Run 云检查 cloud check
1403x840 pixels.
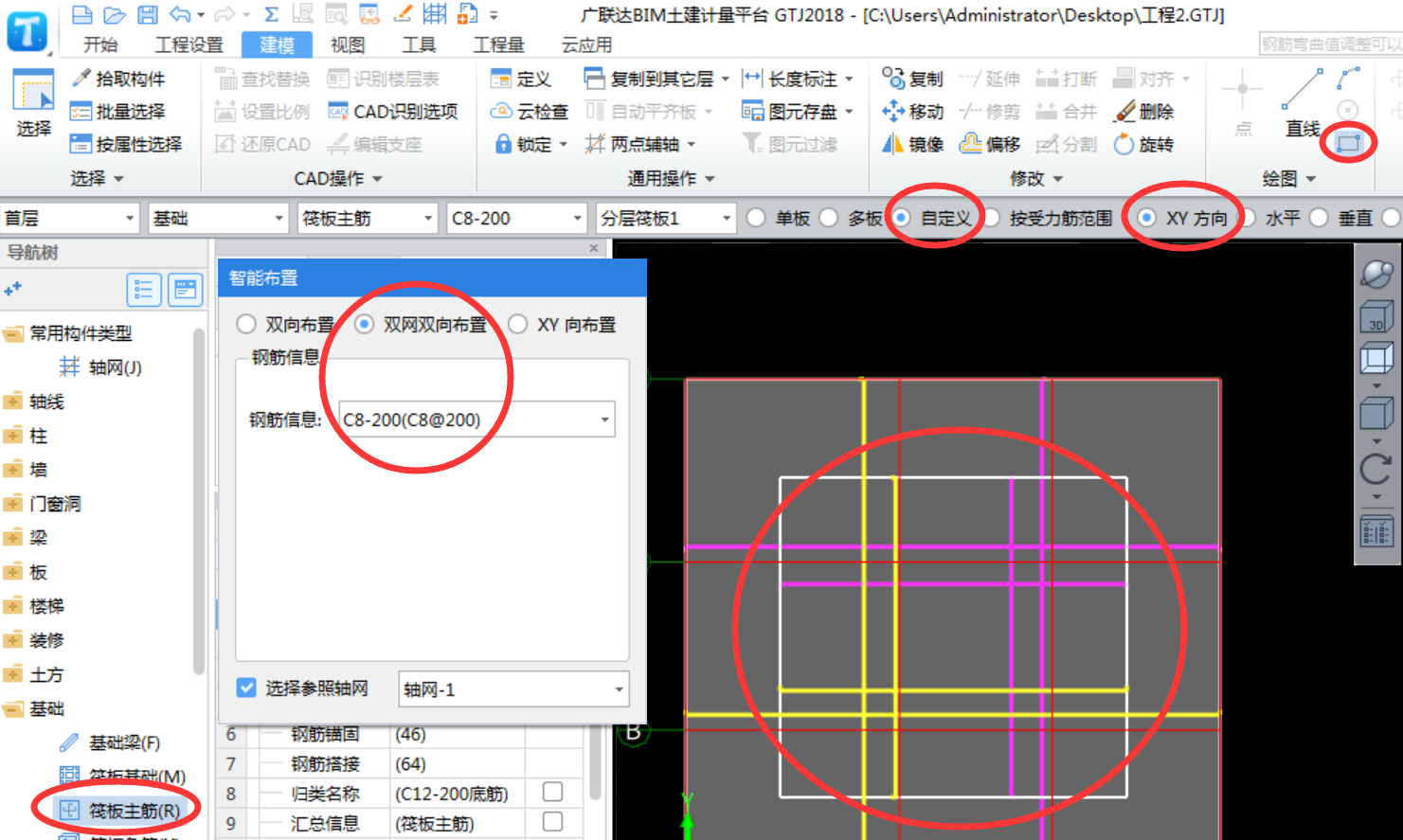coord(530,112)
